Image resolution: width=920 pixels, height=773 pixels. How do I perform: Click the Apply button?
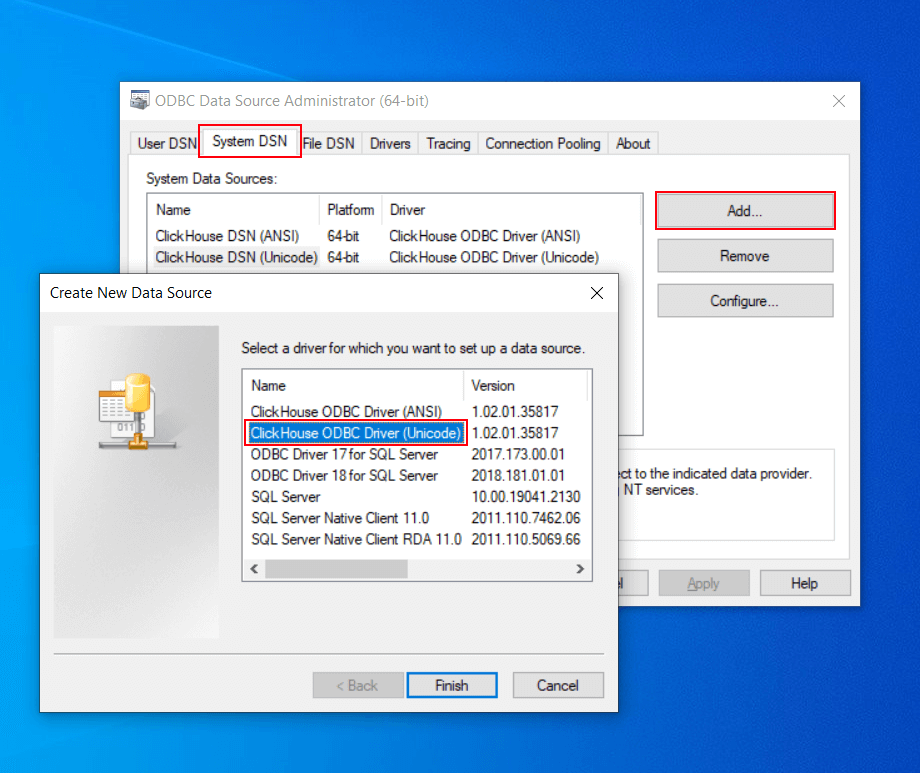point(703,583)
